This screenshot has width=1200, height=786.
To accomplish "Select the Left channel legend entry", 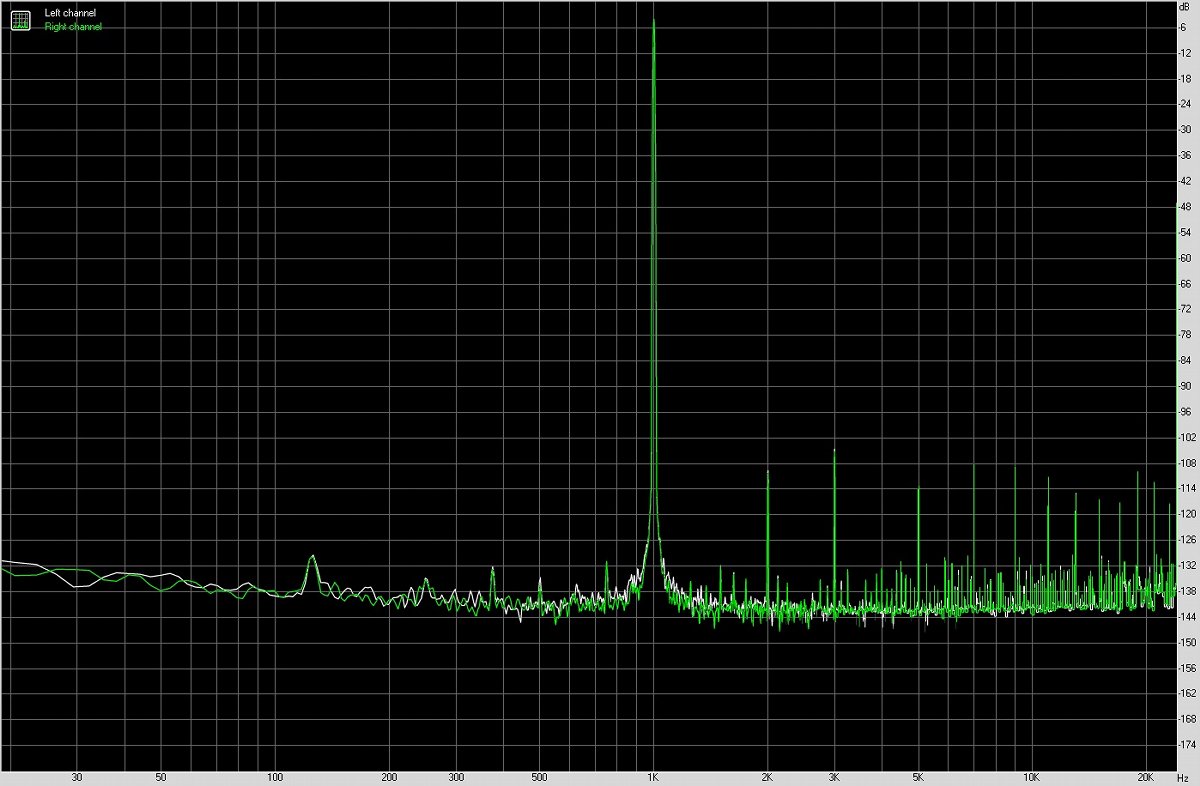I will [x=69, y=12].
